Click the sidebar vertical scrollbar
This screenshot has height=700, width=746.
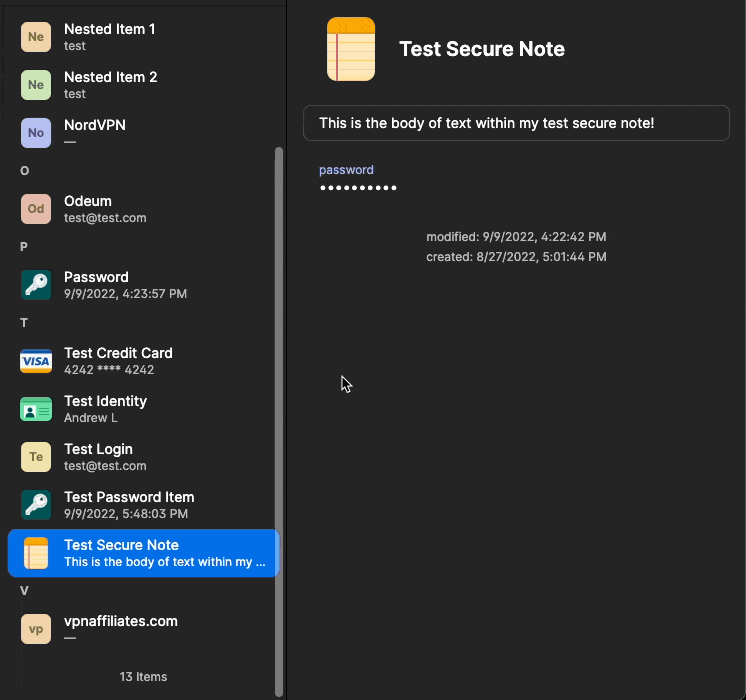(278, 400)
